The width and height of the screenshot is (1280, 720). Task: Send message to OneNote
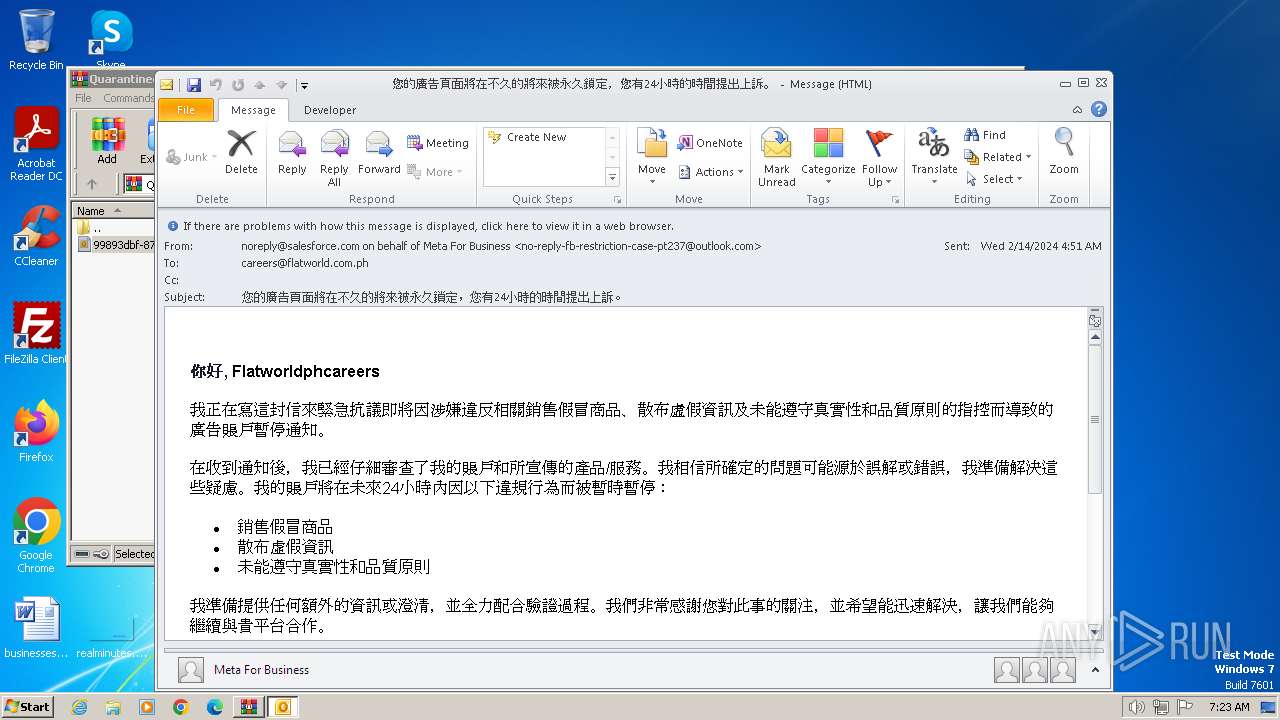click(x=710, y=143)
